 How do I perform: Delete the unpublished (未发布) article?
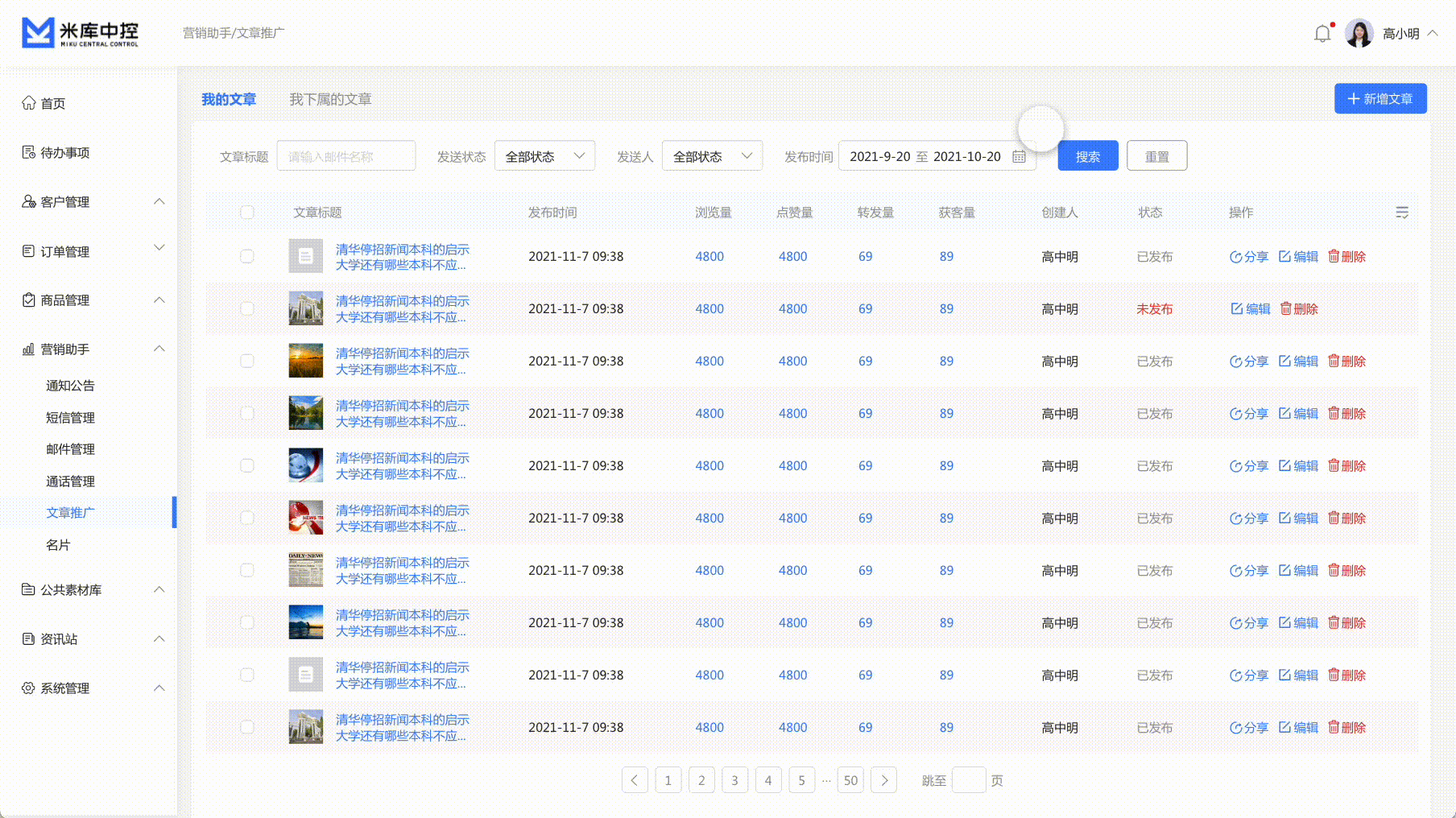(1299, 309)
